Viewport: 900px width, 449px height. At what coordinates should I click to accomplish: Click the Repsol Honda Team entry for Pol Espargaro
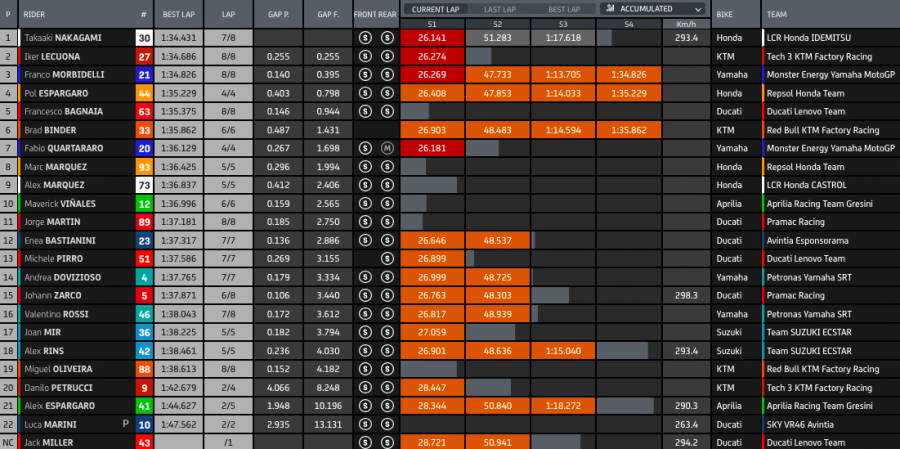click(806, 93)
